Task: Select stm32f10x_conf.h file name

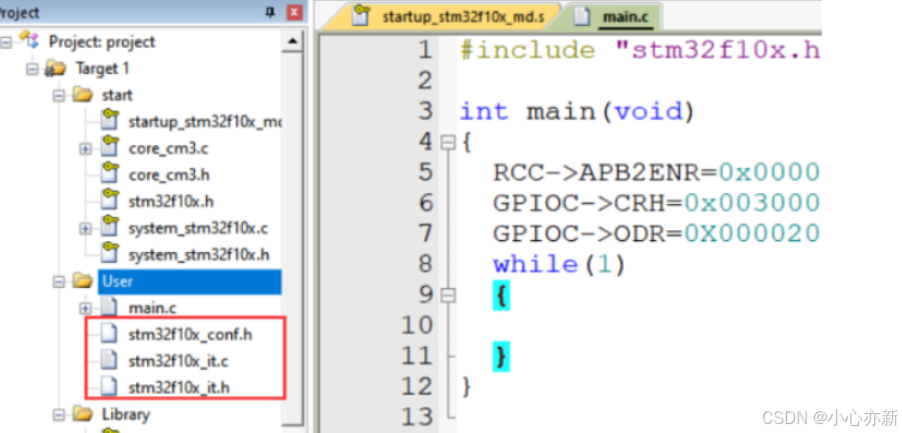Action: click(190, 335)
